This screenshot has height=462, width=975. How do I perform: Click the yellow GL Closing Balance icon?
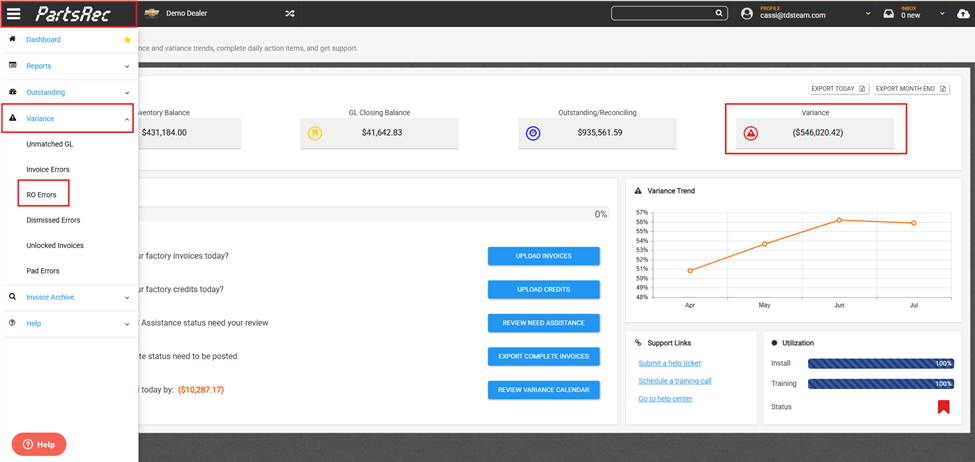pos(315,132)
